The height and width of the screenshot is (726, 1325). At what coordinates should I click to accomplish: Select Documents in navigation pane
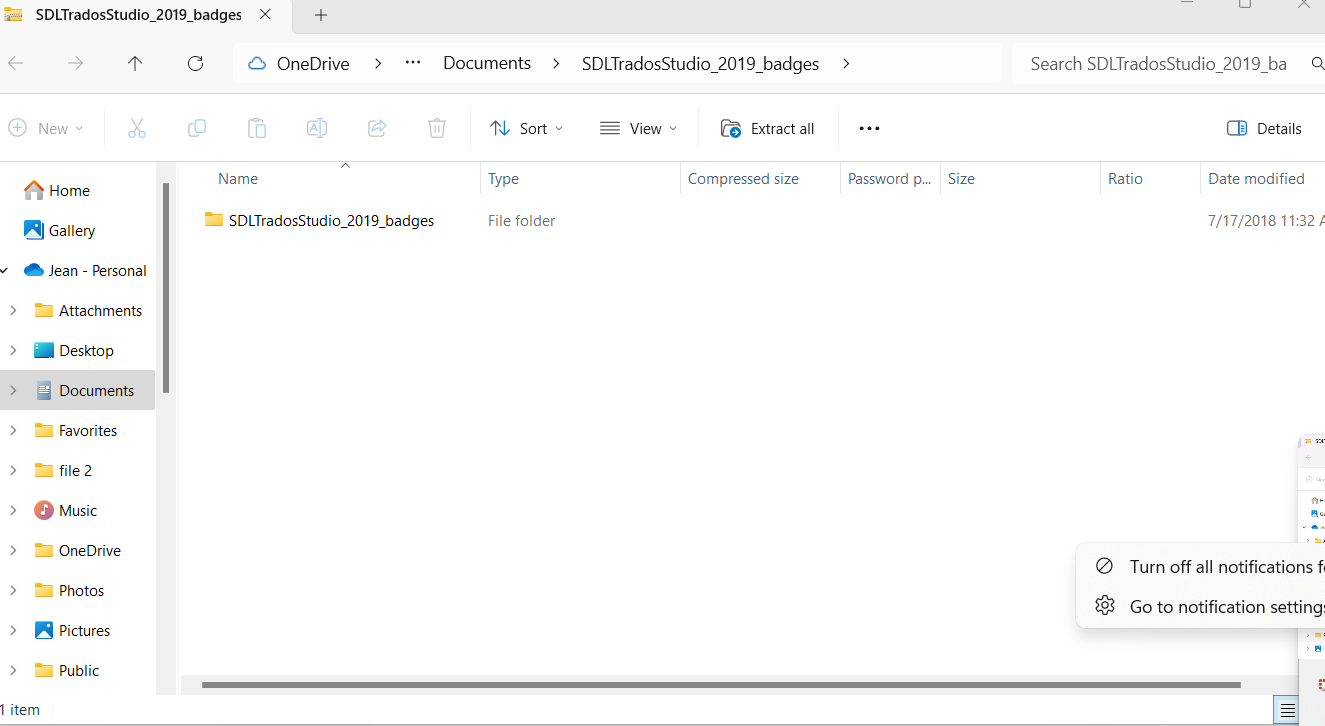coord(85,390)
